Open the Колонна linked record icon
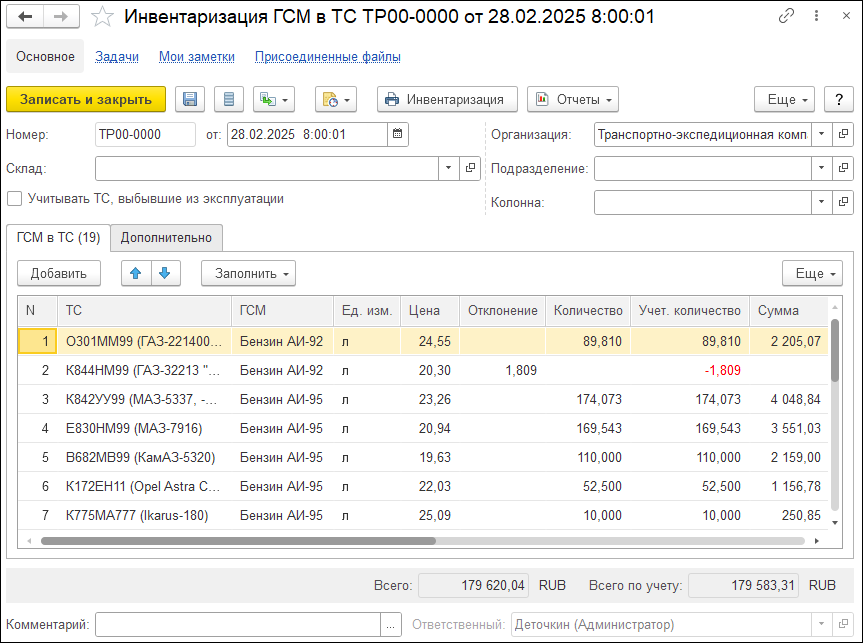Screen dimensions: 863x643 (x=843, y=203)
